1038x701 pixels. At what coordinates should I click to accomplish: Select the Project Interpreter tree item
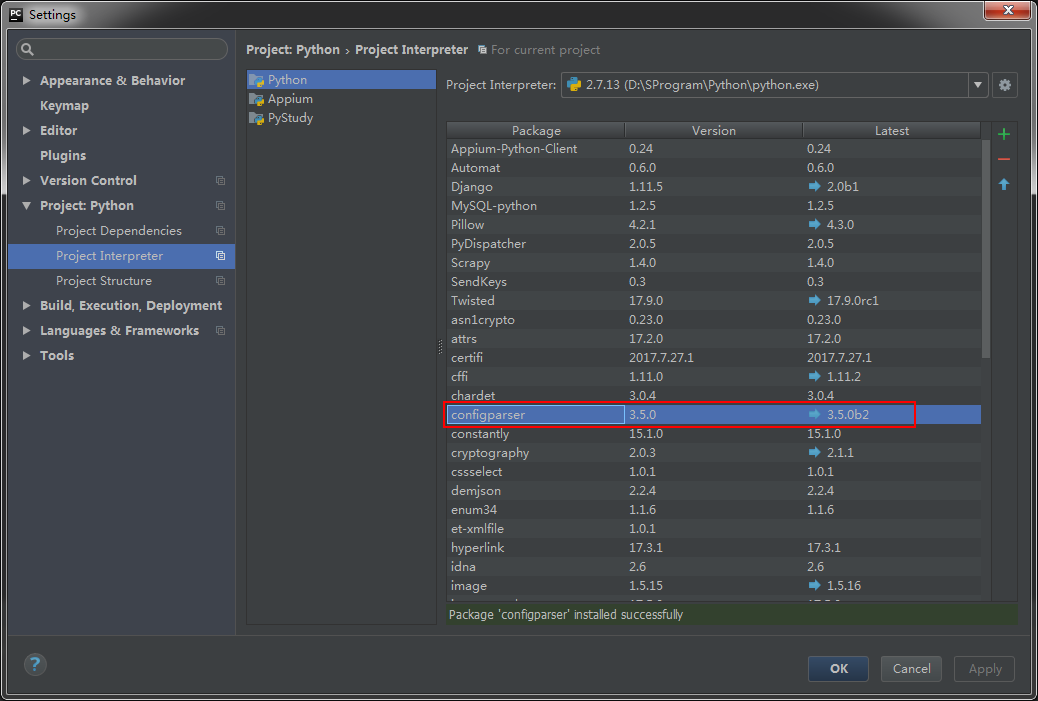pyautogui.click(x=122, y=256)
